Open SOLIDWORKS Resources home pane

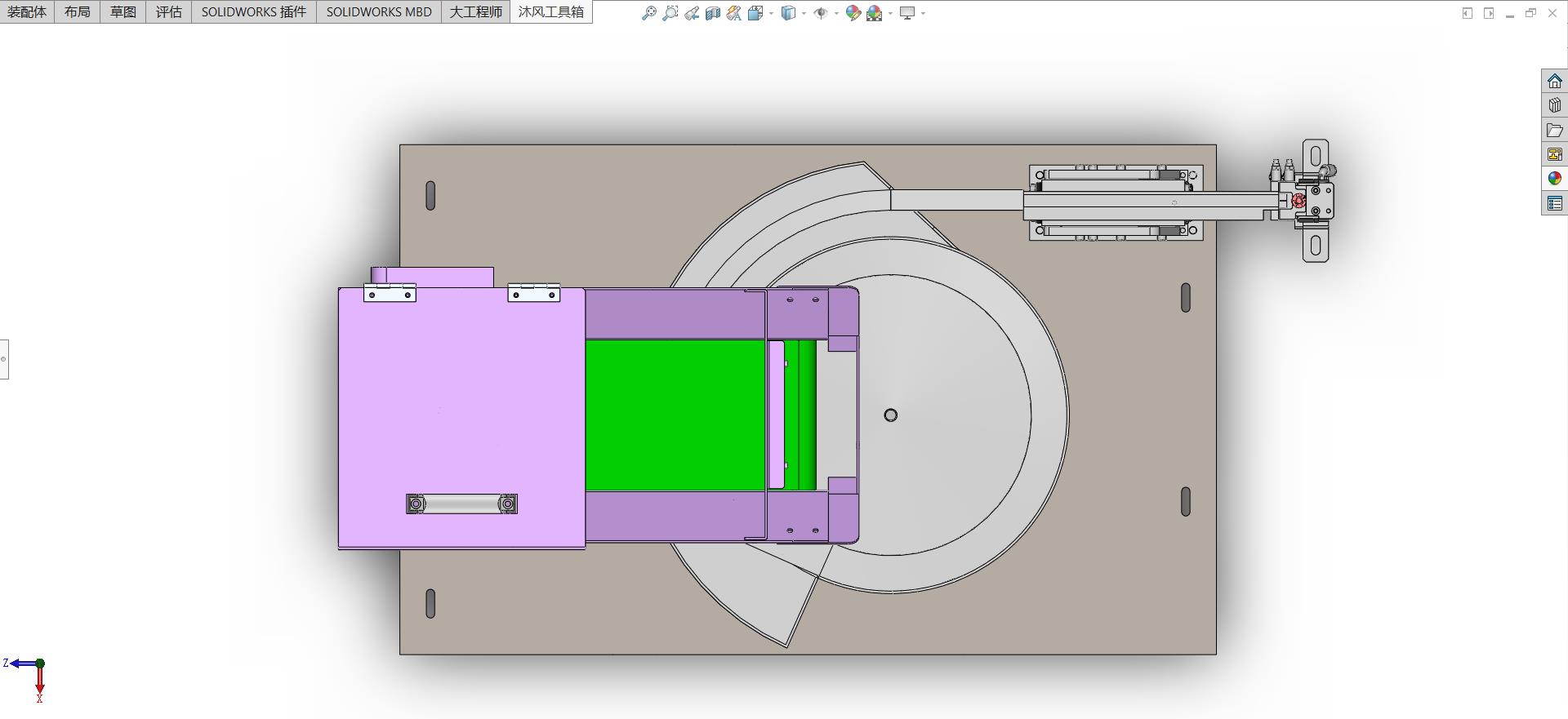[1554, 81]
